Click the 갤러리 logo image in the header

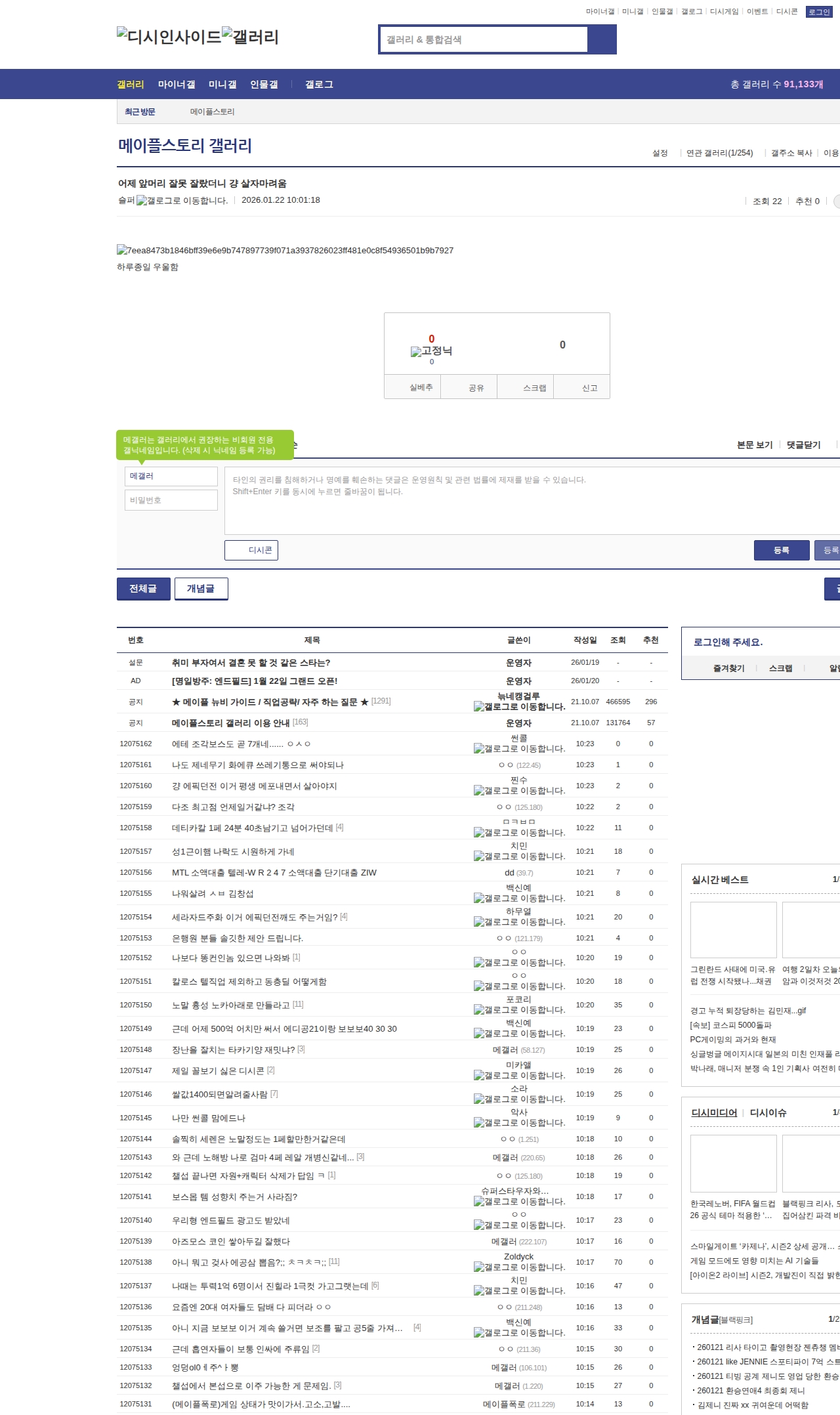point(250,36)
